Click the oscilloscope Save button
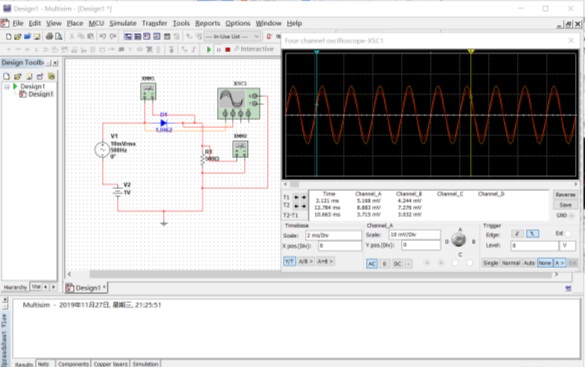585x367 pixels. point(565,205)
